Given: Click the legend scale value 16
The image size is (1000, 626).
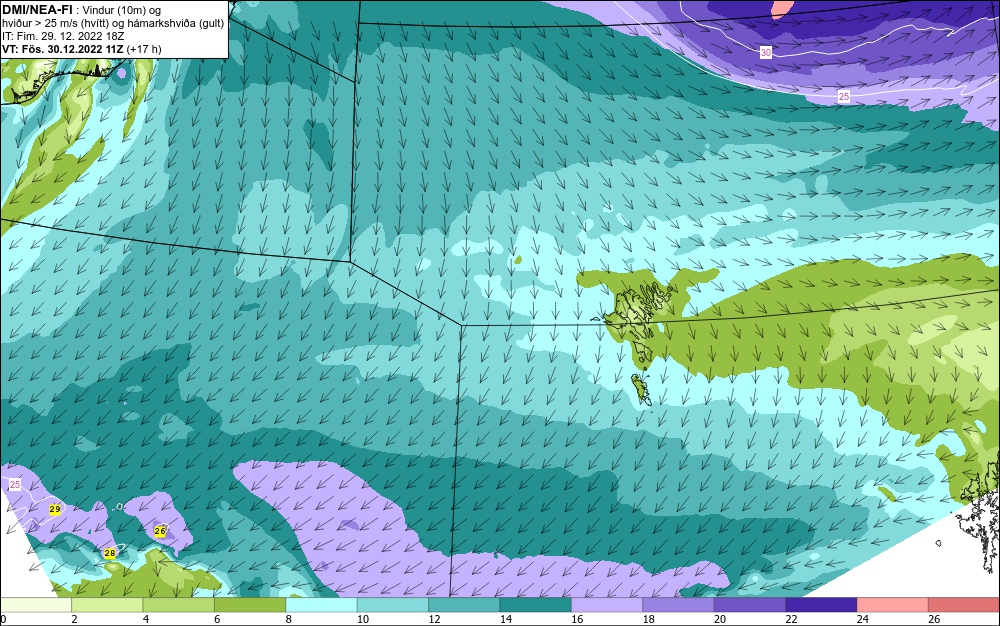Looking at the screenshot, I should click(577, 619).
